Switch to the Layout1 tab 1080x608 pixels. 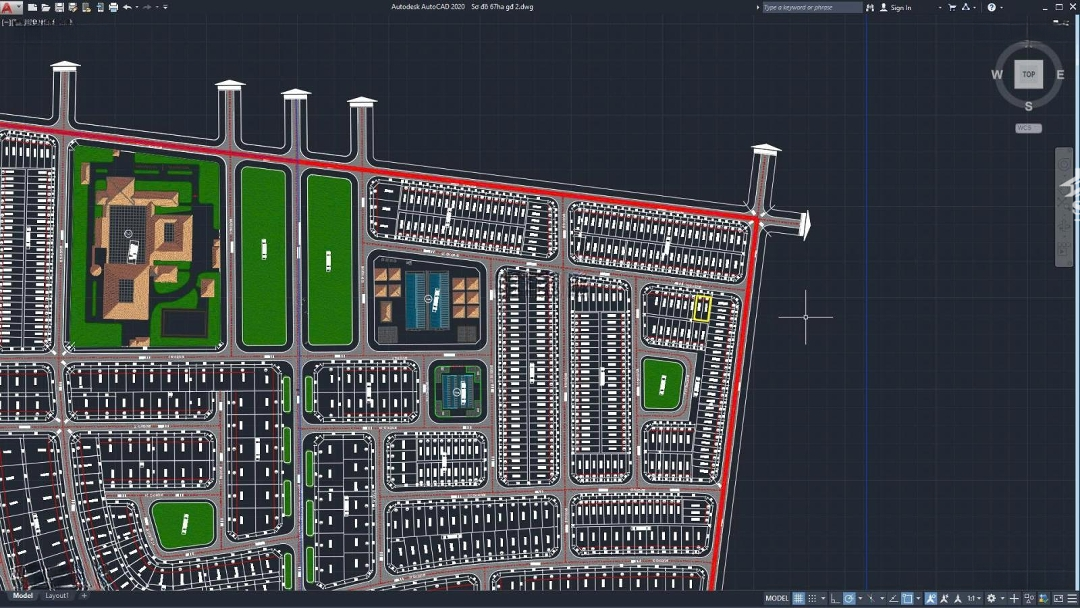pos(57,596)
